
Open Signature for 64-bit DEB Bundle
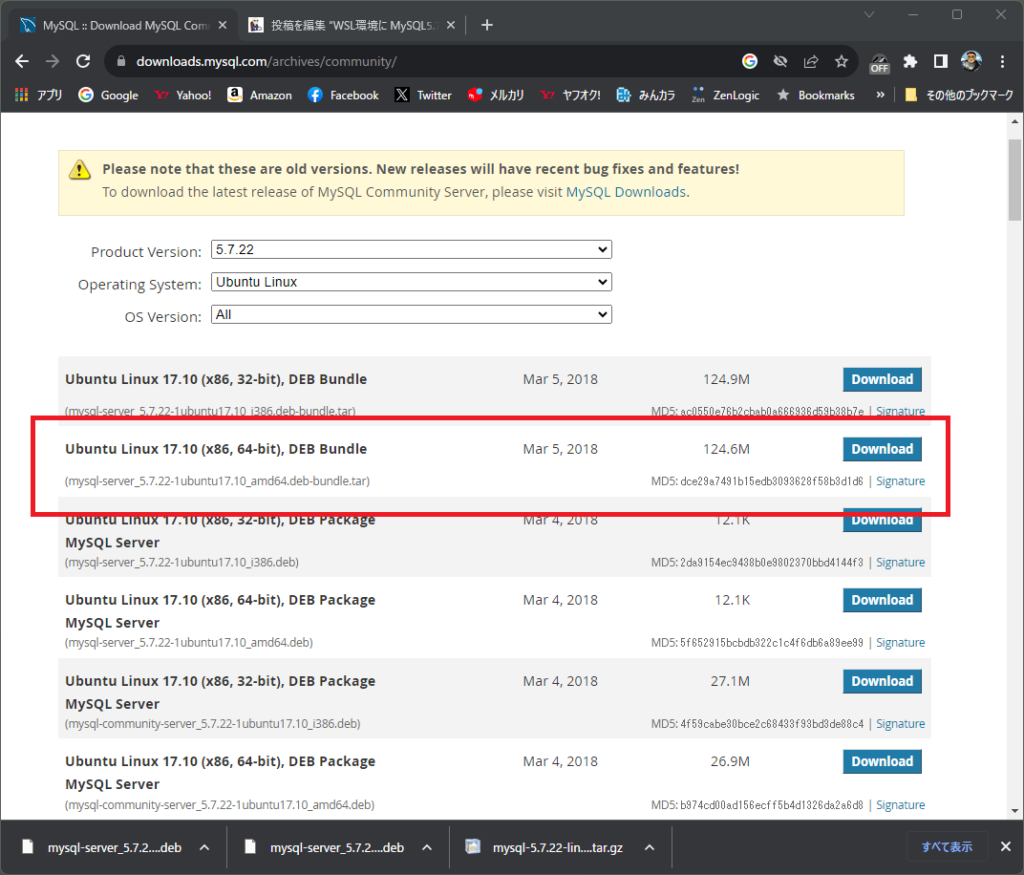coord(900,481)
